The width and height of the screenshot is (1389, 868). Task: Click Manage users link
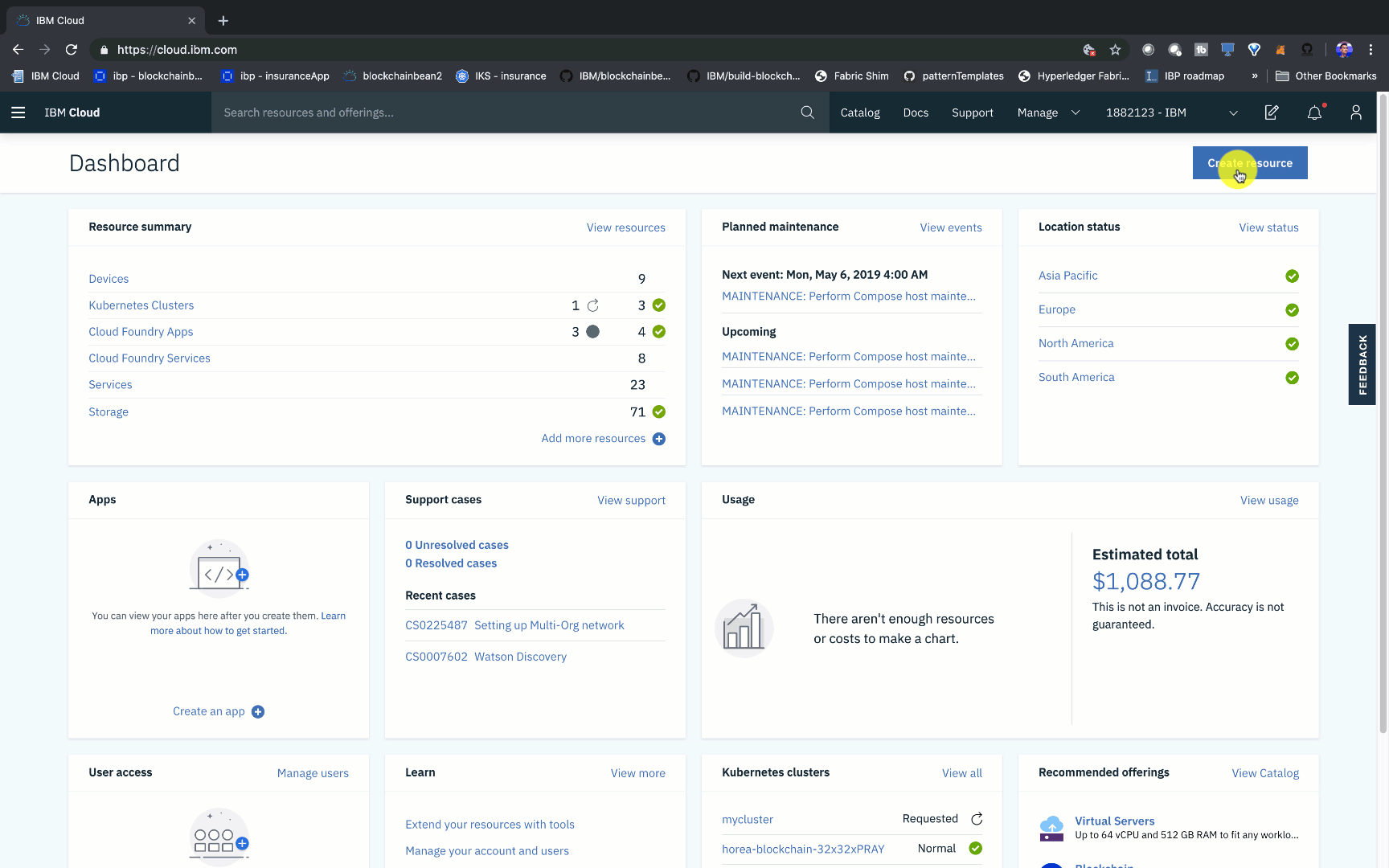313,773
